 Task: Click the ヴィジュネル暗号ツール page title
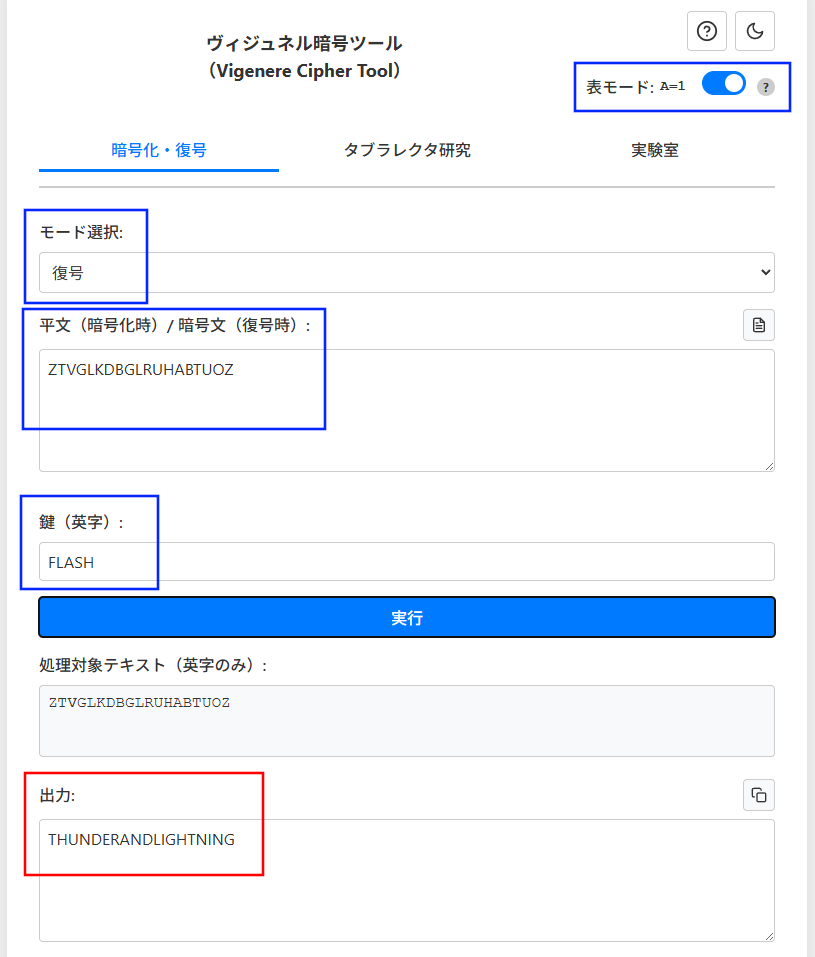point(304,43)
